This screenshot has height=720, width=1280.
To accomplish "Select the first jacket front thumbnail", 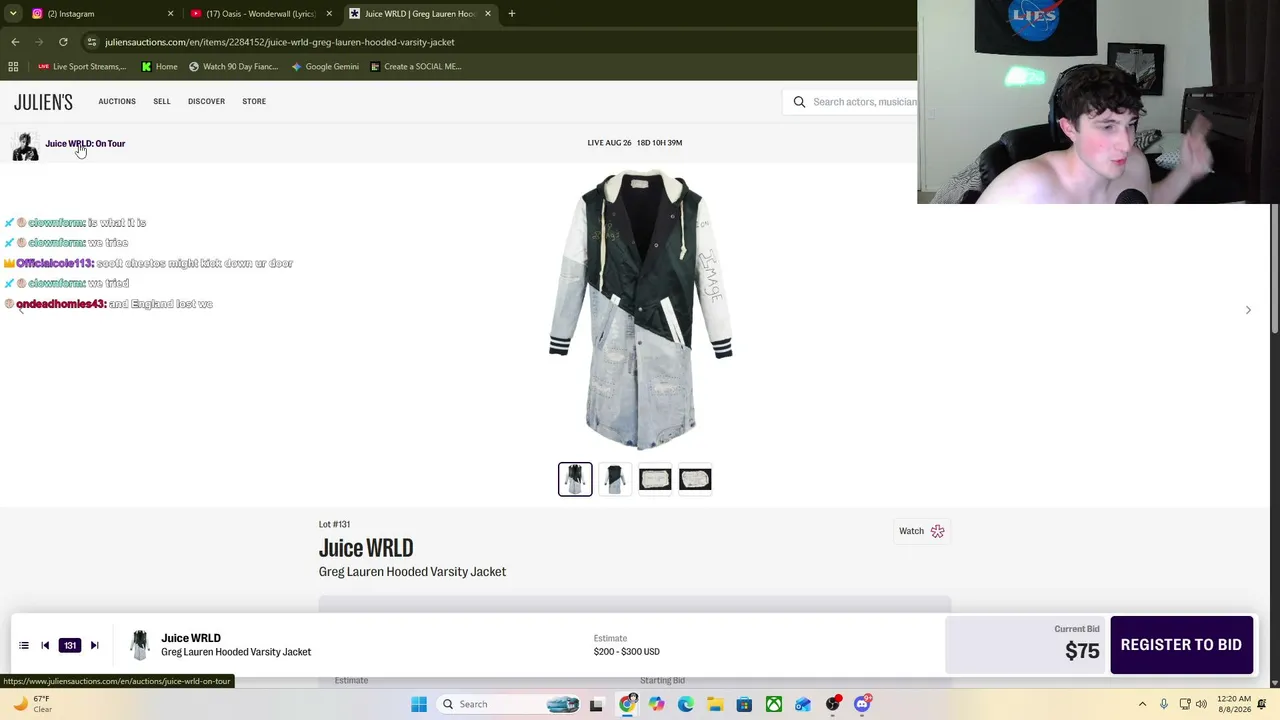I will (575, 480).
